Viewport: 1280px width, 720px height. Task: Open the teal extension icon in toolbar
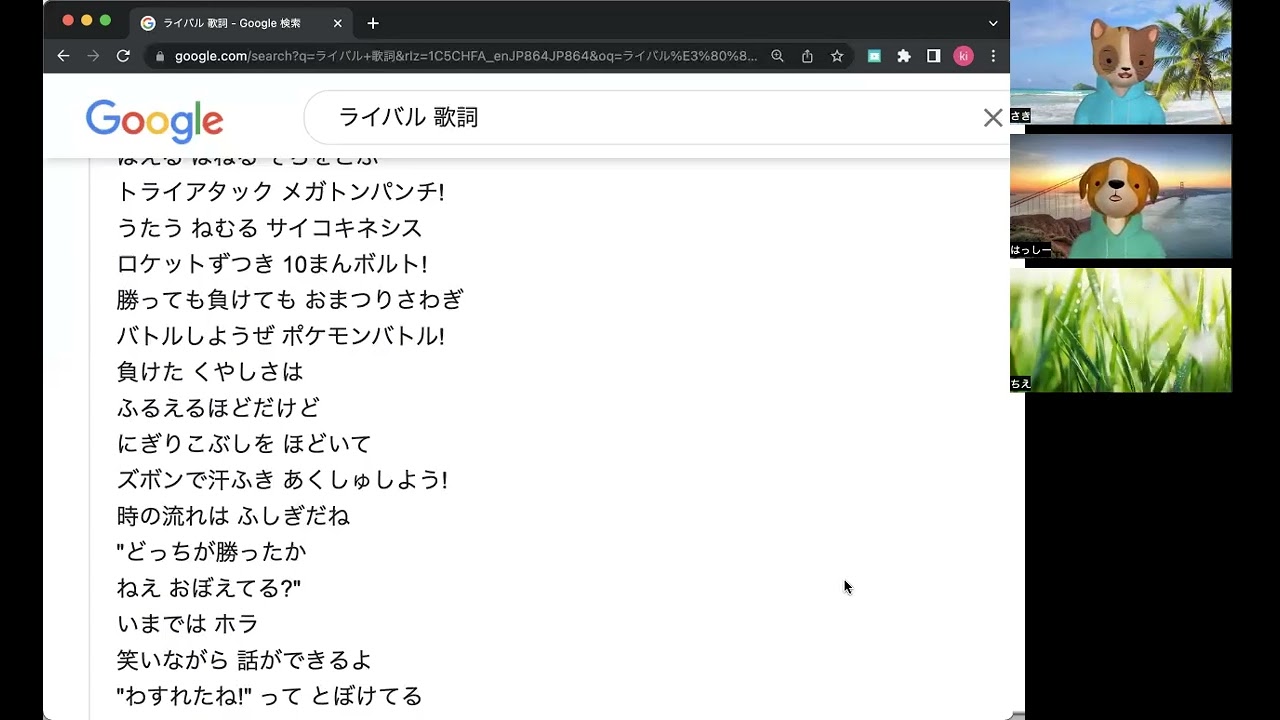point(874,56)
